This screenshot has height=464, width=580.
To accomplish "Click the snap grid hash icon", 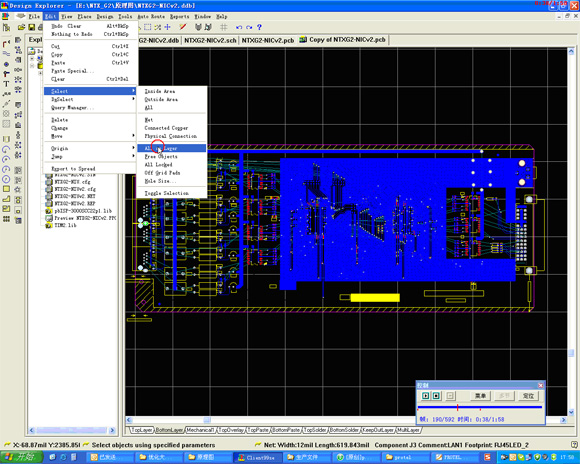I will (x=224, y=27).
